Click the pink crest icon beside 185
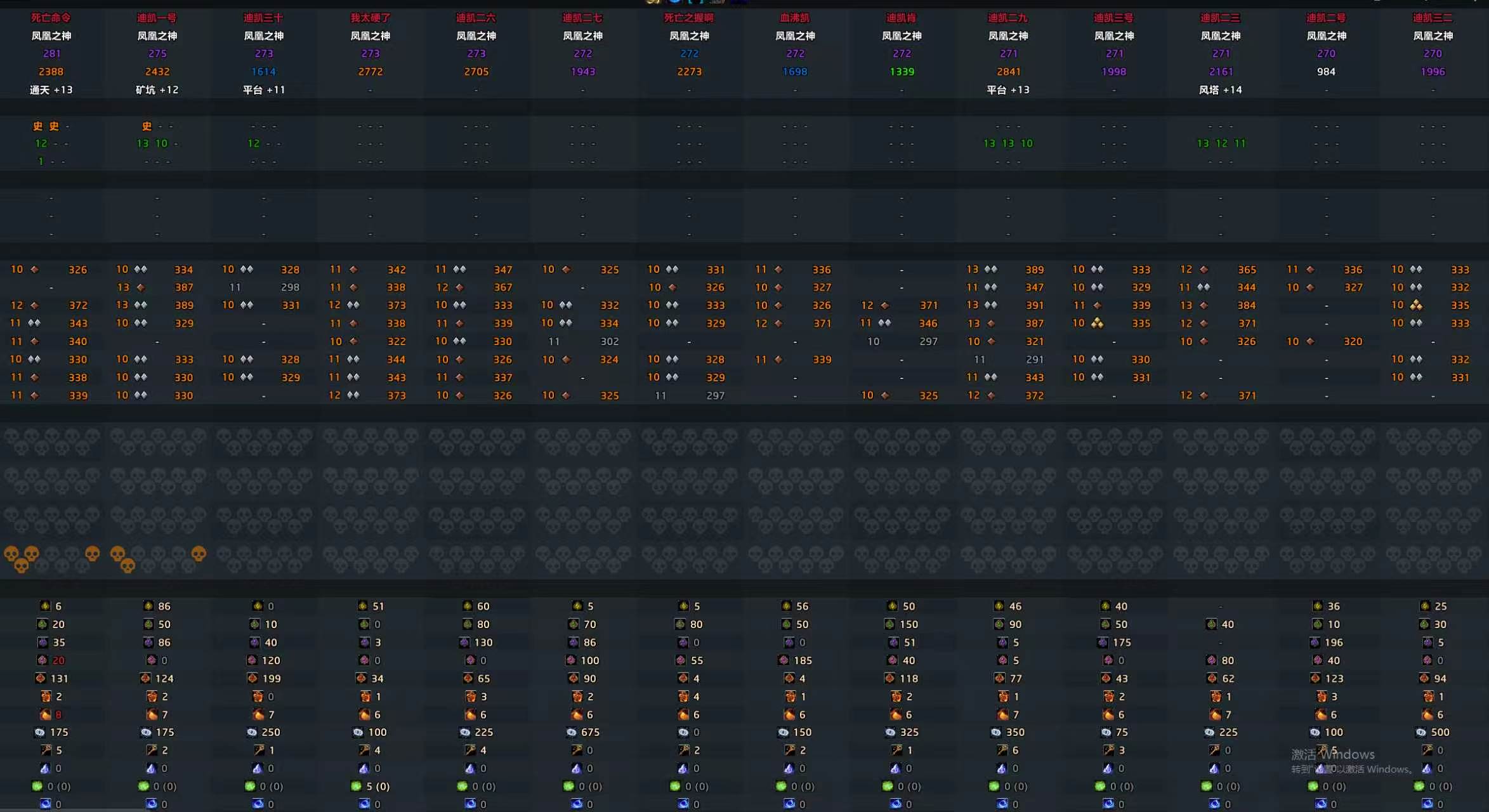The image size is (1489, 812). tap(785, 660)
